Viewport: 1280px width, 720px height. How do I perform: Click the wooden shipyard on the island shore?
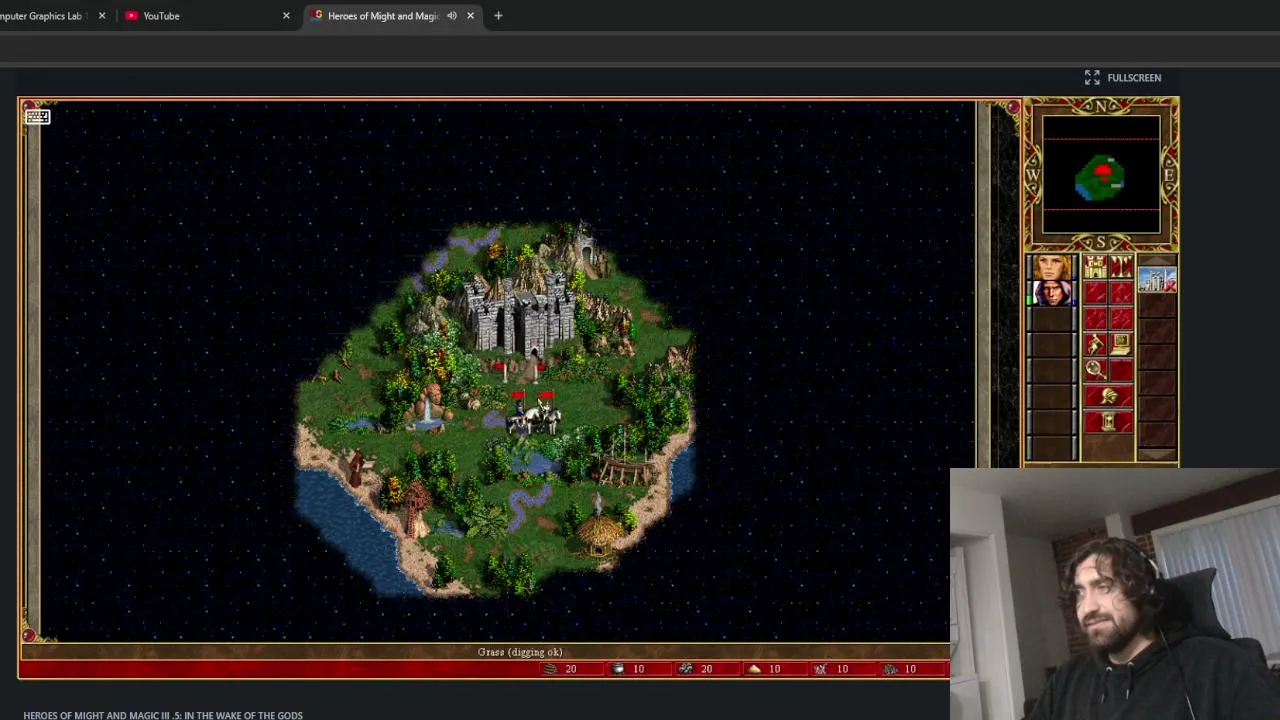[x=626, y=466]
